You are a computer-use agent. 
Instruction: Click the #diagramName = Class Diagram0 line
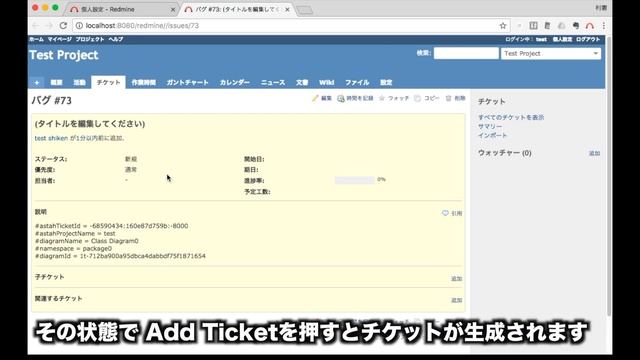[x=87, y=241]
